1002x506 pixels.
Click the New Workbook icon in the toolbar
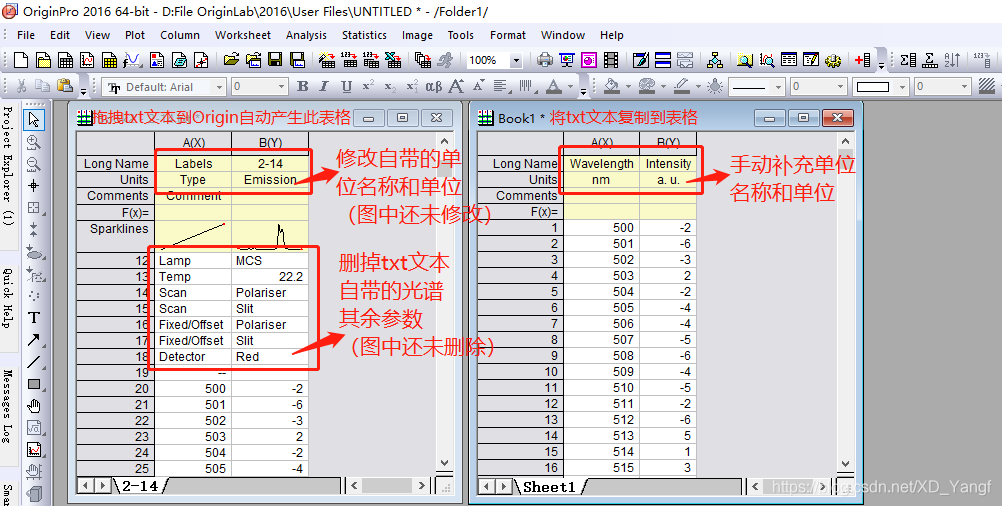pos(66,61)
